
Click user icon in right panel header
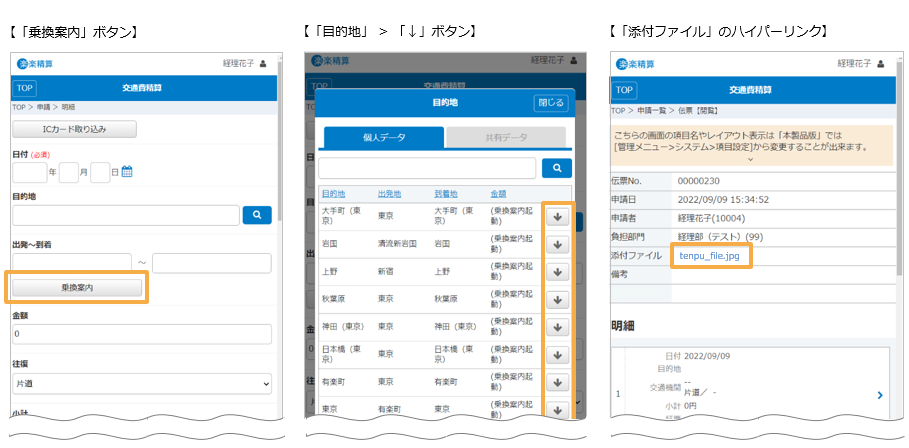coord(879,64)
